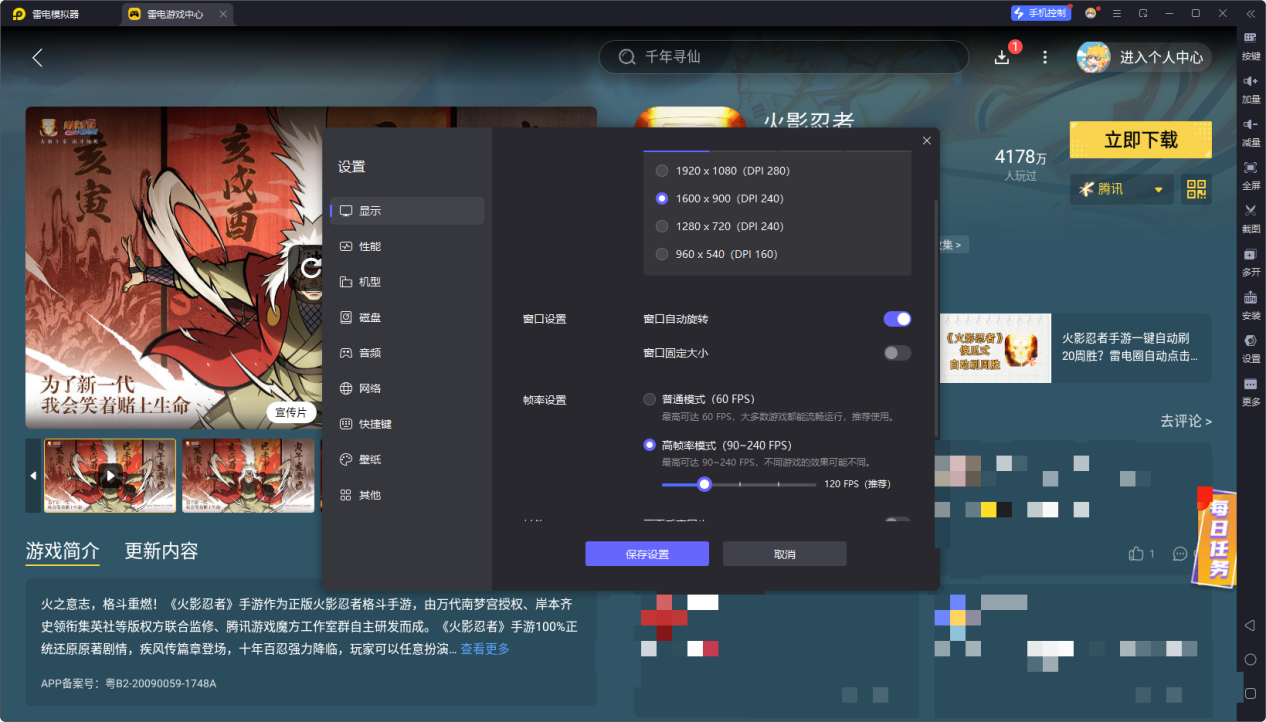The width and height of the screenshot is (1266, 722).
Task: Click the FPS slider handle
Action: (x=704, y=484)
